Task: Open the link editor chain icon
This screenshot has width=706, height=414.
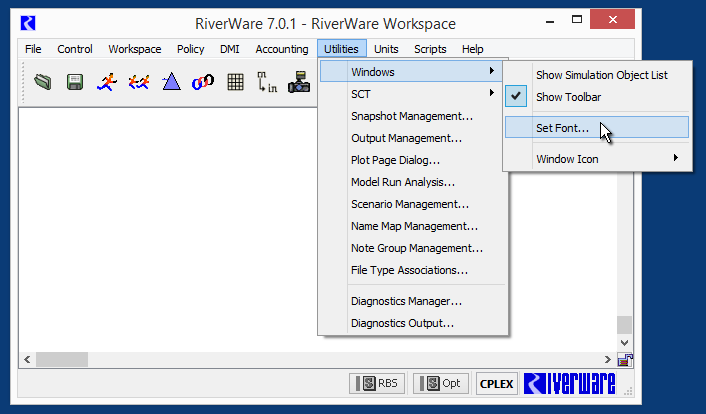Action: (203, 82)
